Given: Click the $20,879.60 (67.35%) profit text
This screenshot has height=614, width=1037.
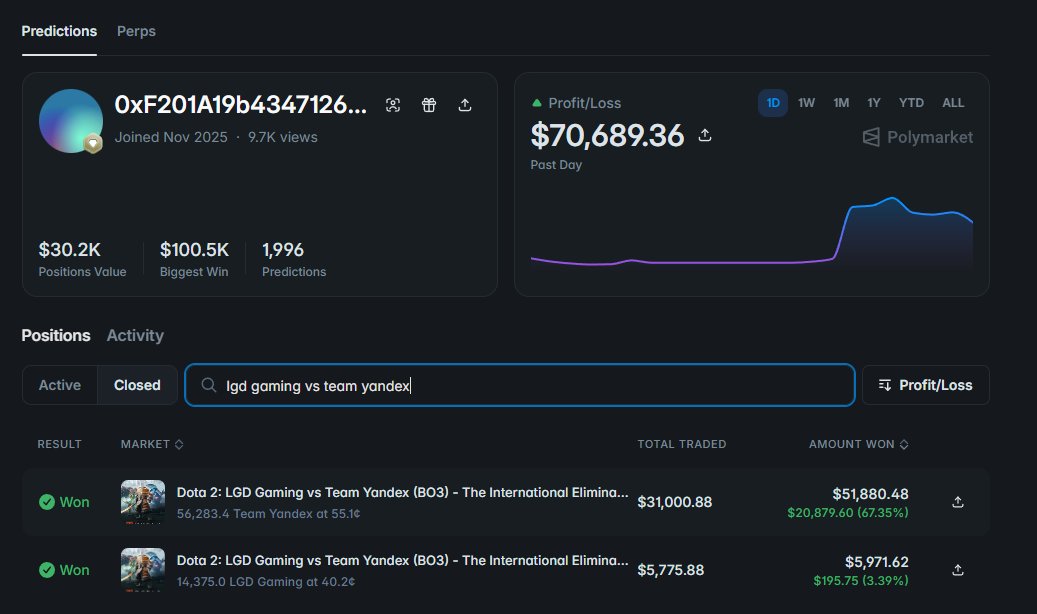Looking at the screenshot, I should [848, 513].
